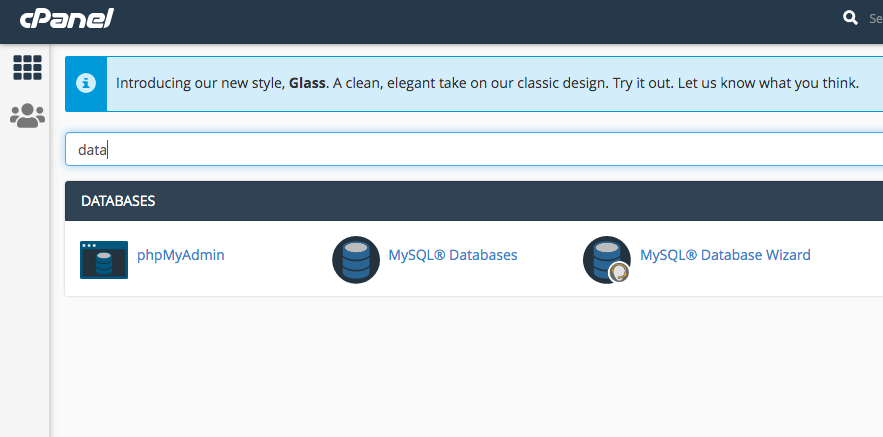Click the info icon on the banner
The height and width of the screenshot is (437, 883).
(x=86, y=83)
